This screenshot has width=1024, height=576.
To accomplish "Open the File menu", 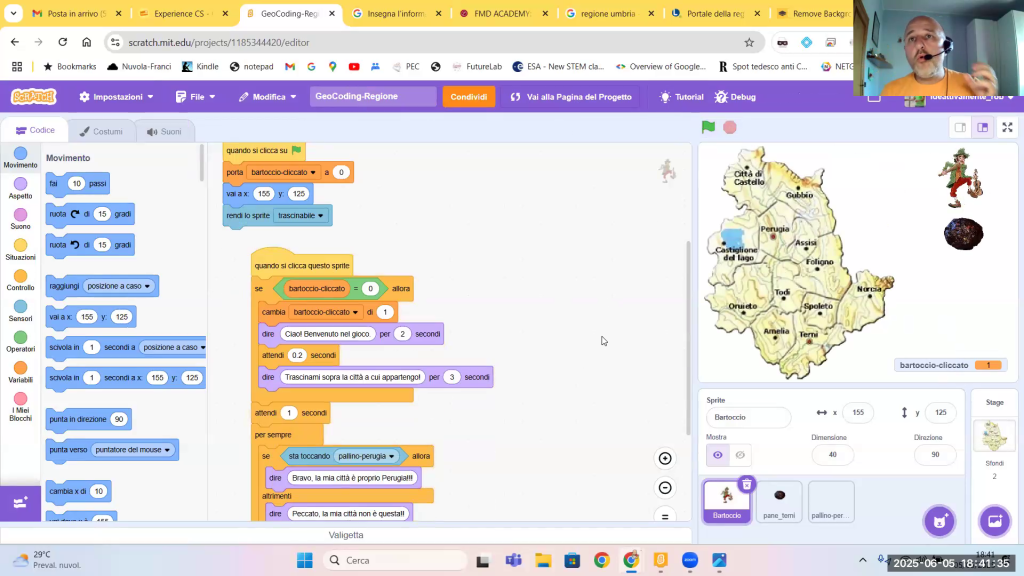I will click(195, 97).
